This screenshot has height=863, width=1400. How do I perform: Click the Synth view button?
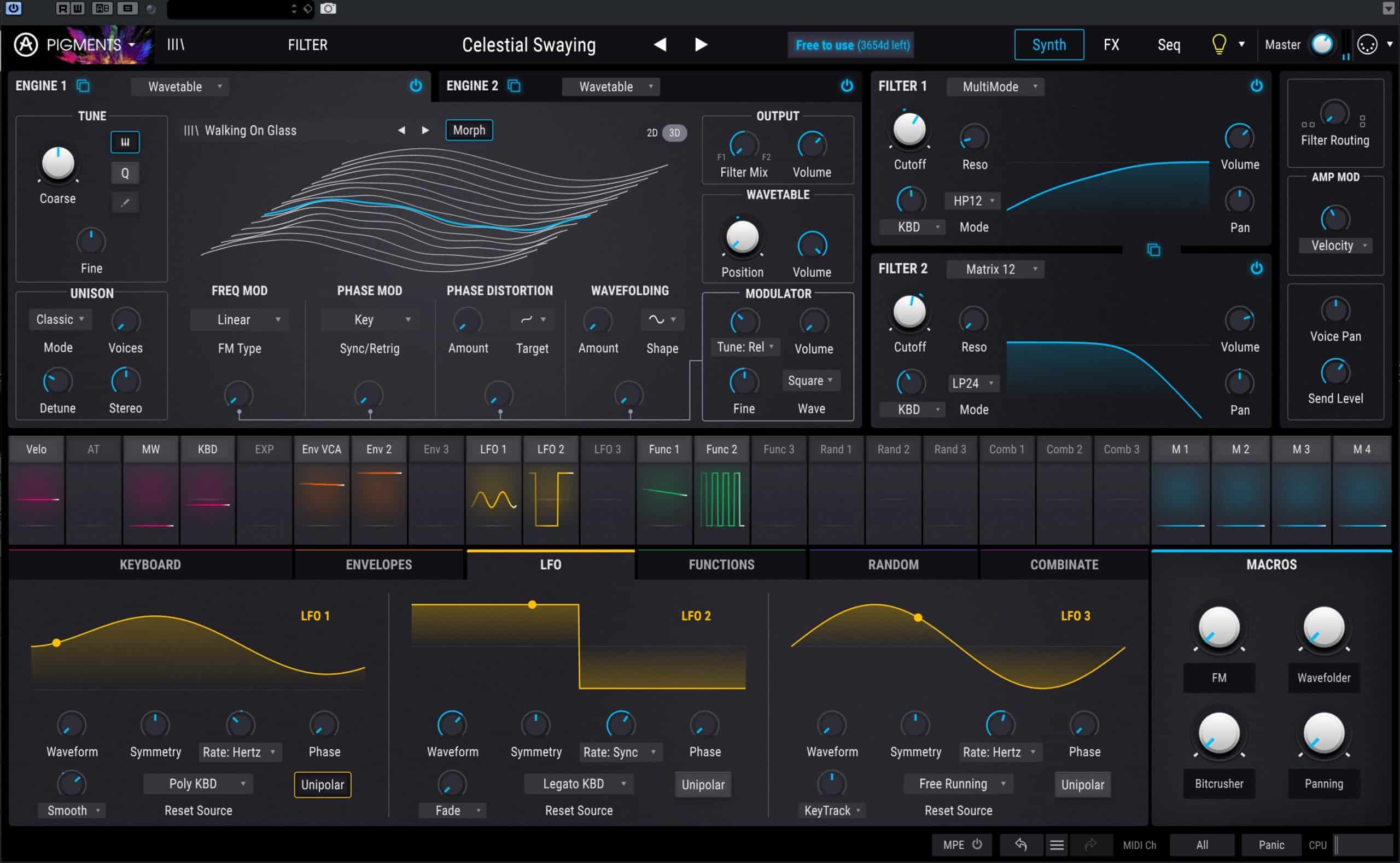pos(1049,44)
